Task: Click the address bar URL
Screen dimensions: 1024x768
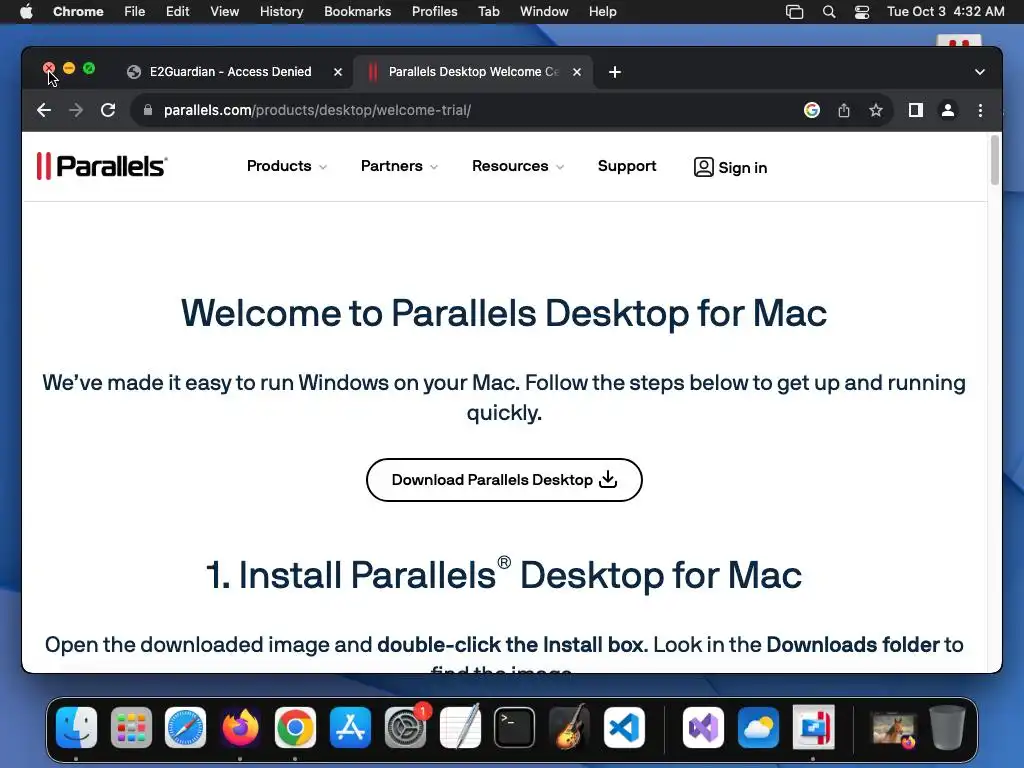Action: (317, 110)
